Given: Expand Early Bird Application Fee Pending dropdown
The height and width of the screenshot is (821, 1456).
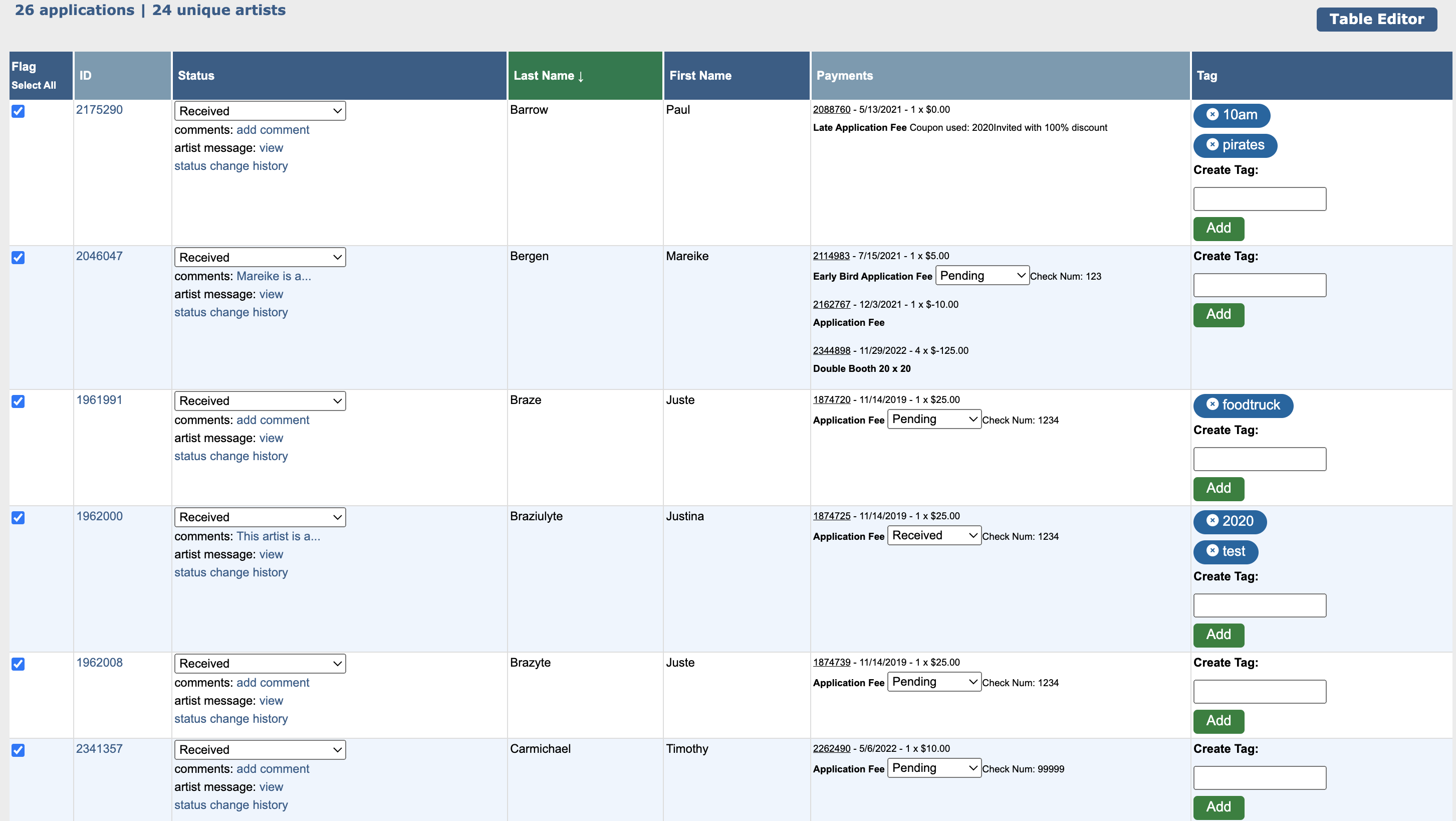Looking at the screenshot, I should (982, 275).
